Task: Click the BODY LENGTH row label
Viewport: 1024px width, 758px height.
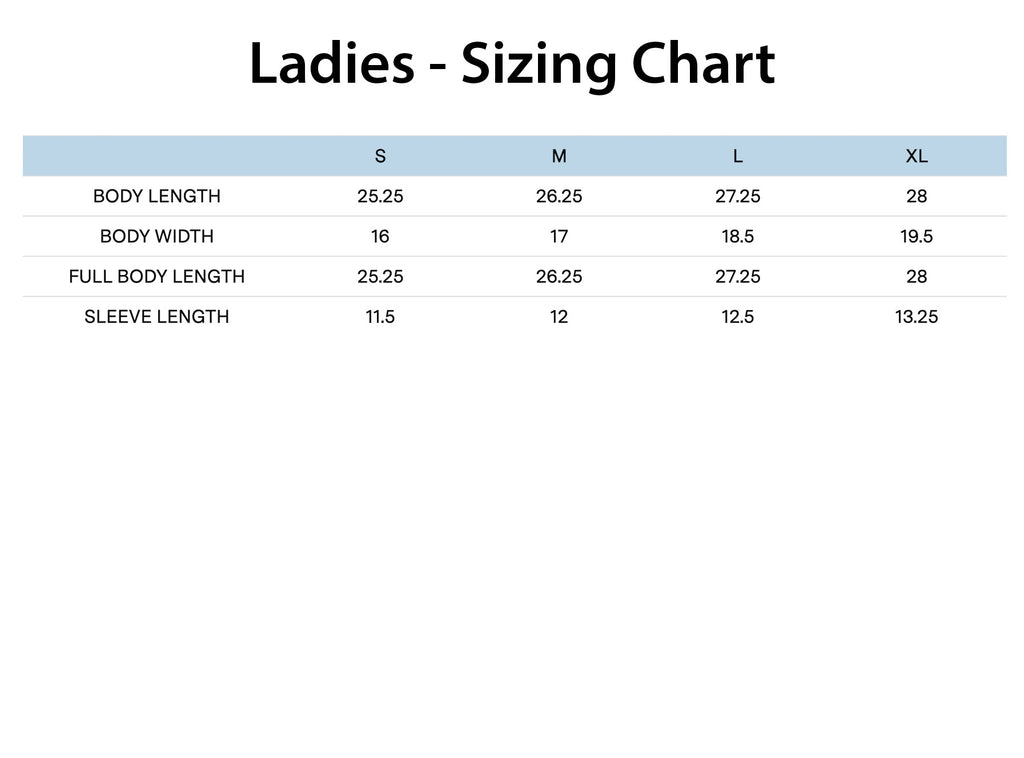Action: [x=157, y=196]
